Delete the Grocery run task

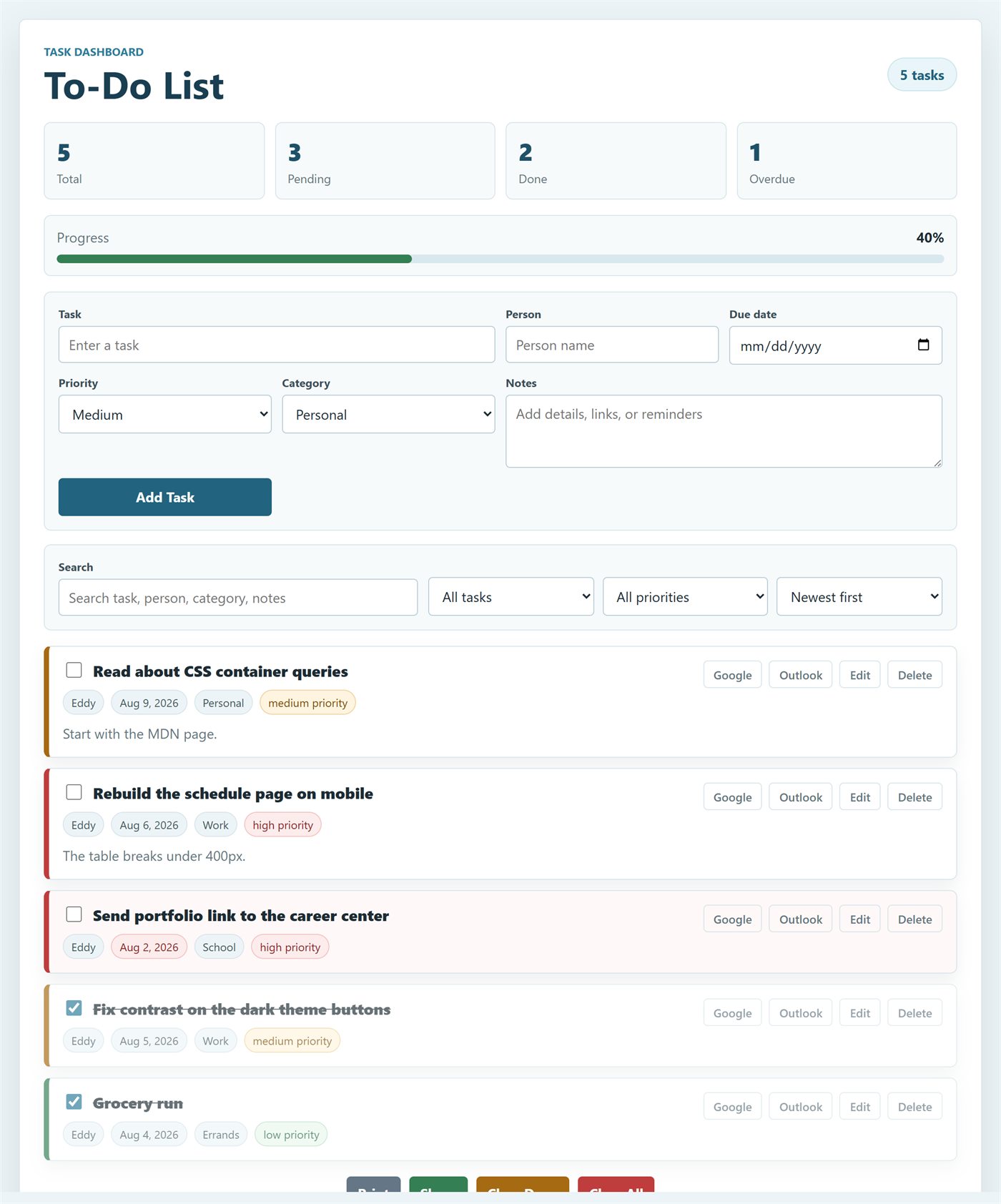(x=915, y=1107)
